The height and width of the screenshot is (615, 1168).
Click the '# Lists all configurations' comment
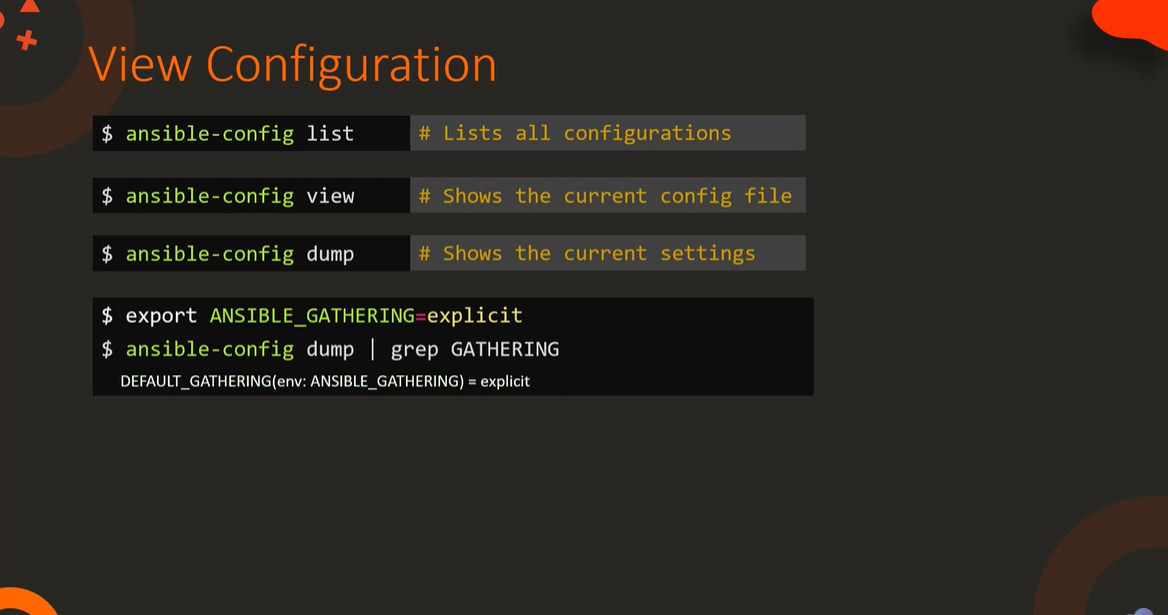click(575, 133)
